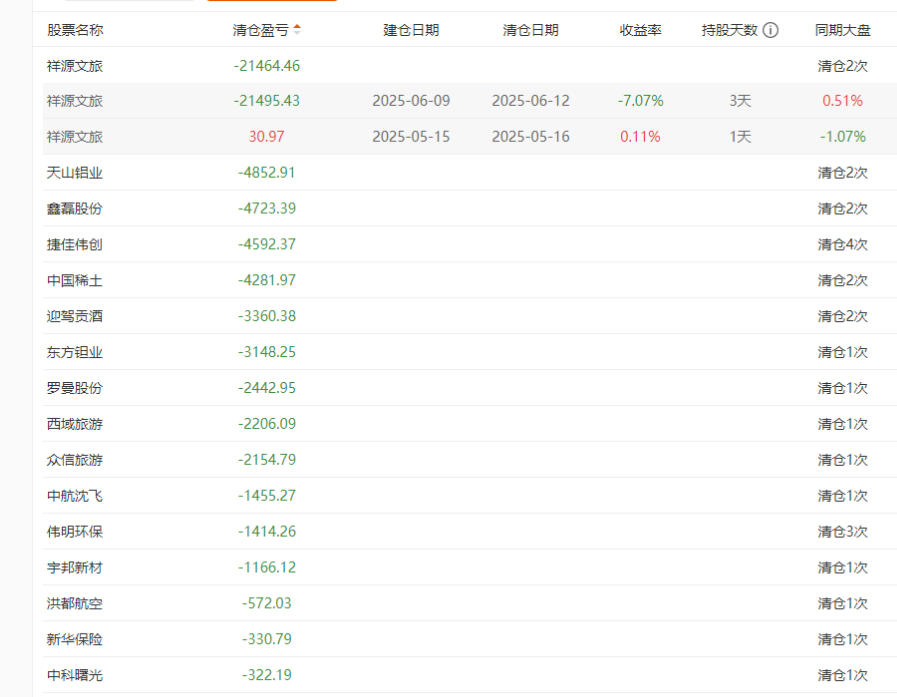
Task: Click loss value -4592.37
Action: (x=267, y=244)
